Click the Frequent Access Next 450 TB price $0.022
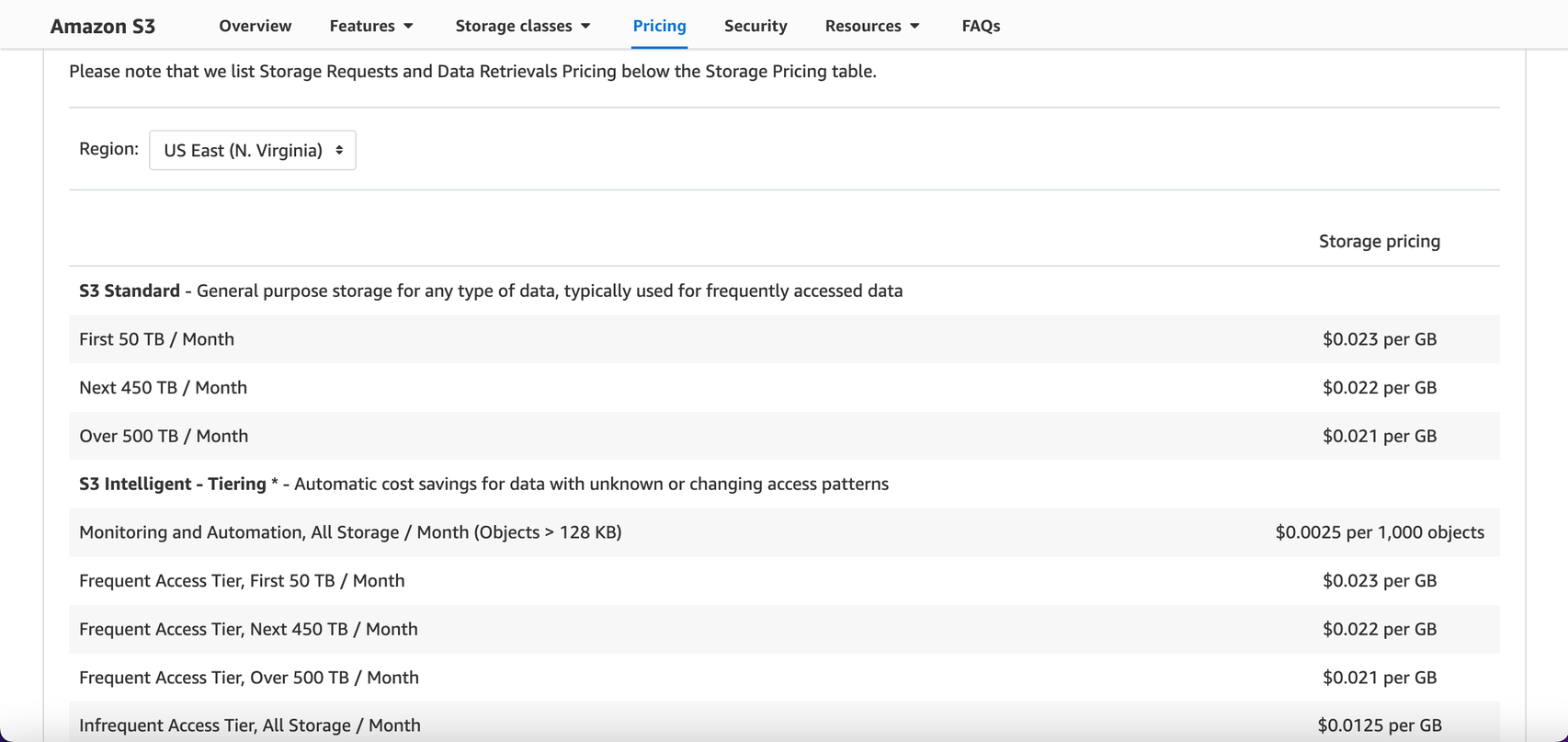Viewport: 1568px width, 742px height. pos(1380,629)
